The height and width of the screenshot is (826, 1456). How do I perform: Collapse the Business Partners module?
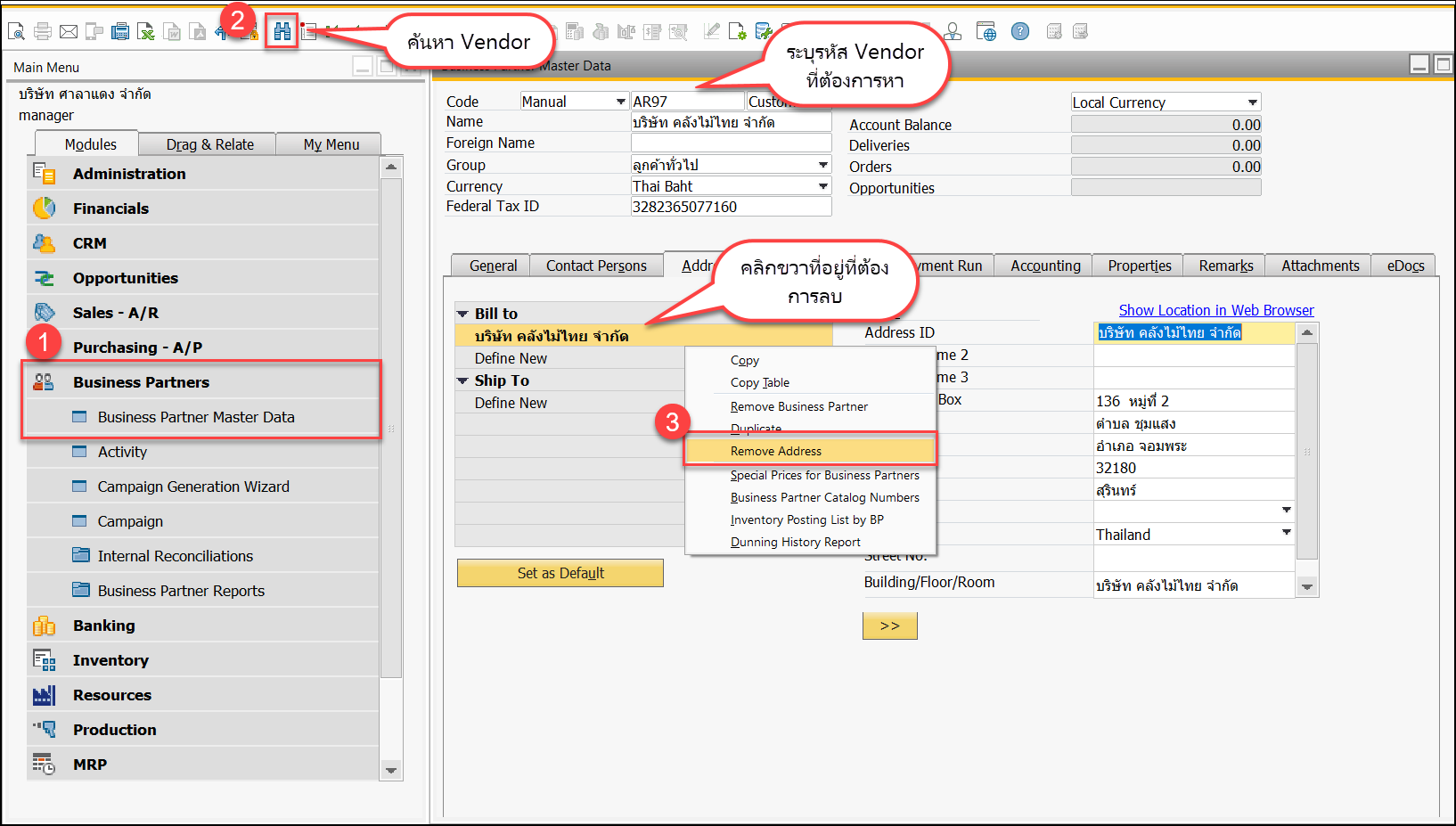click(203, 382)
